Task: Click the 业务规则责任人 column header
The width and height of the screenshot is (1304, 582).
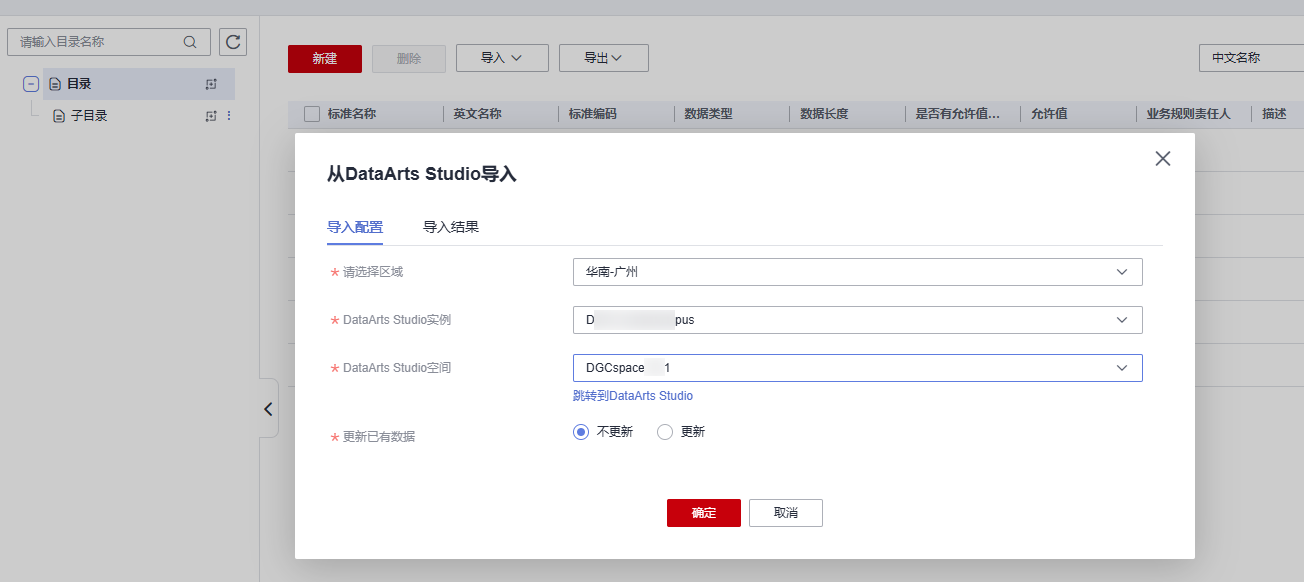Action: pyautogui.click(x=1189, y=114)
